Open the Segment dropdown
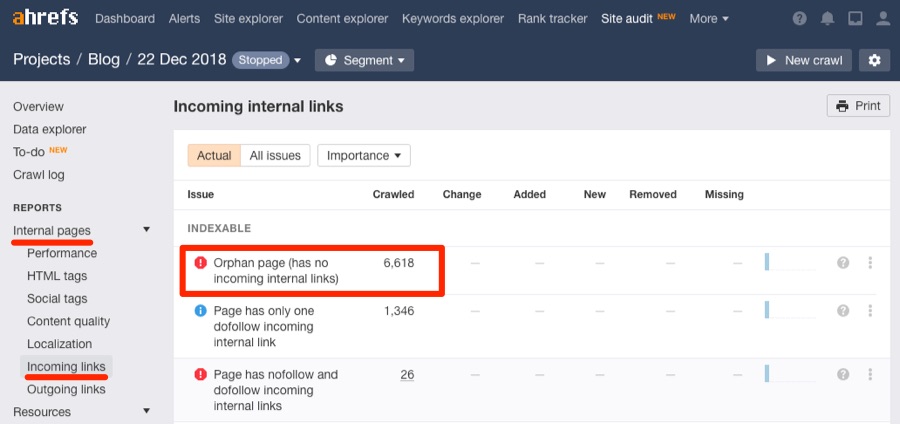Screen dimensions: 900x424 (364, 60)
